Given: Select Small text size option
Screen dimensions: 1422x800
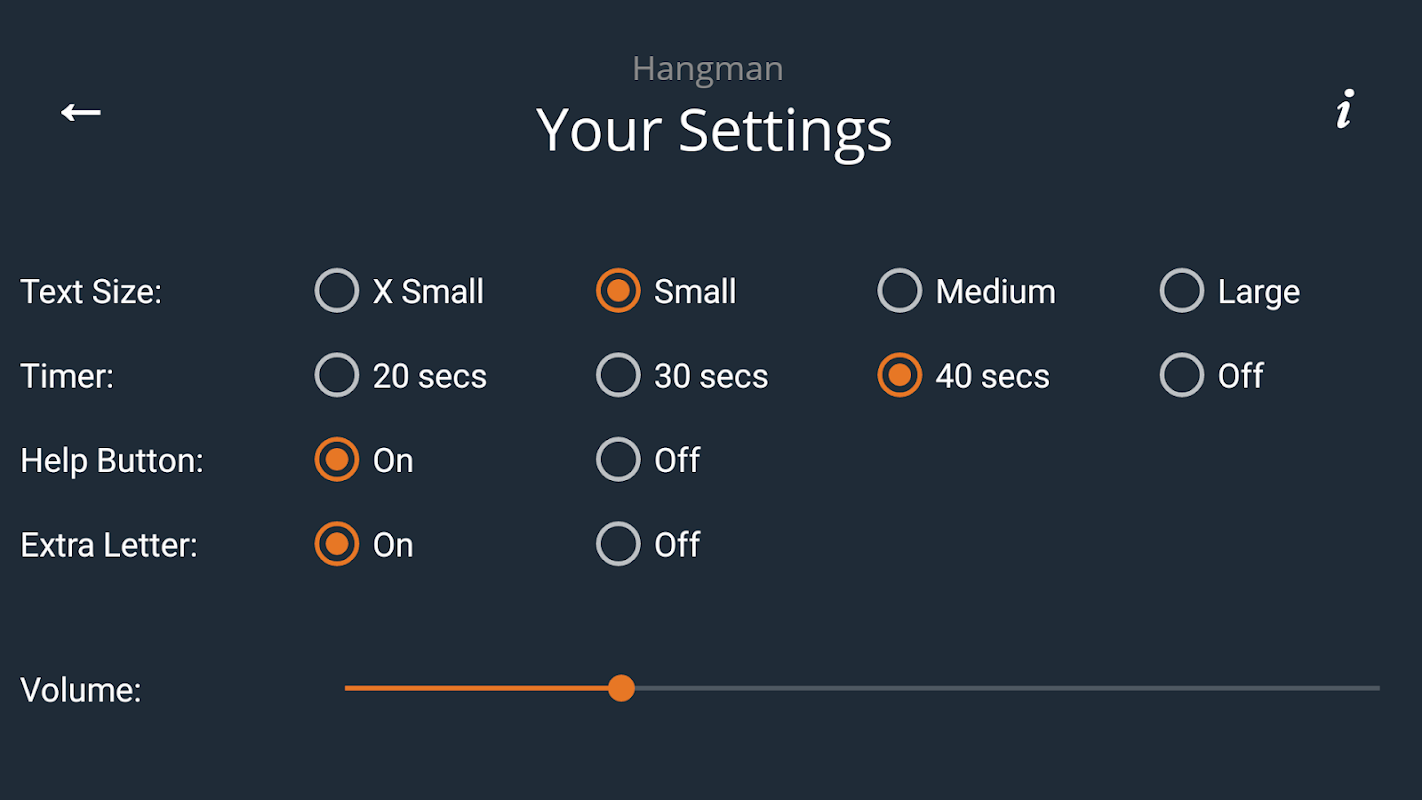Looking at the screenshot, I should [x=618, y=291].
